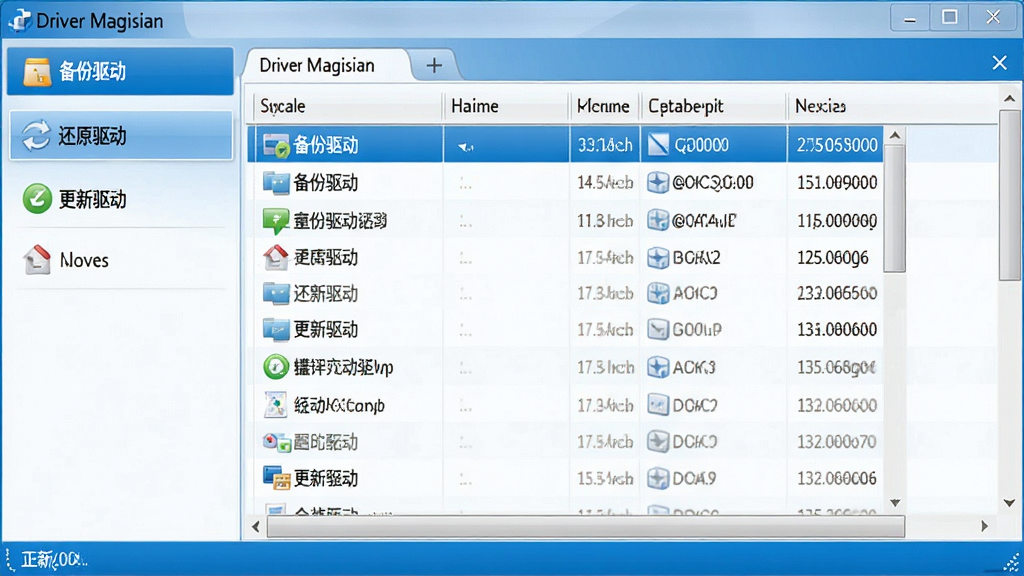Click the Driver Magisian title bar app icon

point(20,20)
